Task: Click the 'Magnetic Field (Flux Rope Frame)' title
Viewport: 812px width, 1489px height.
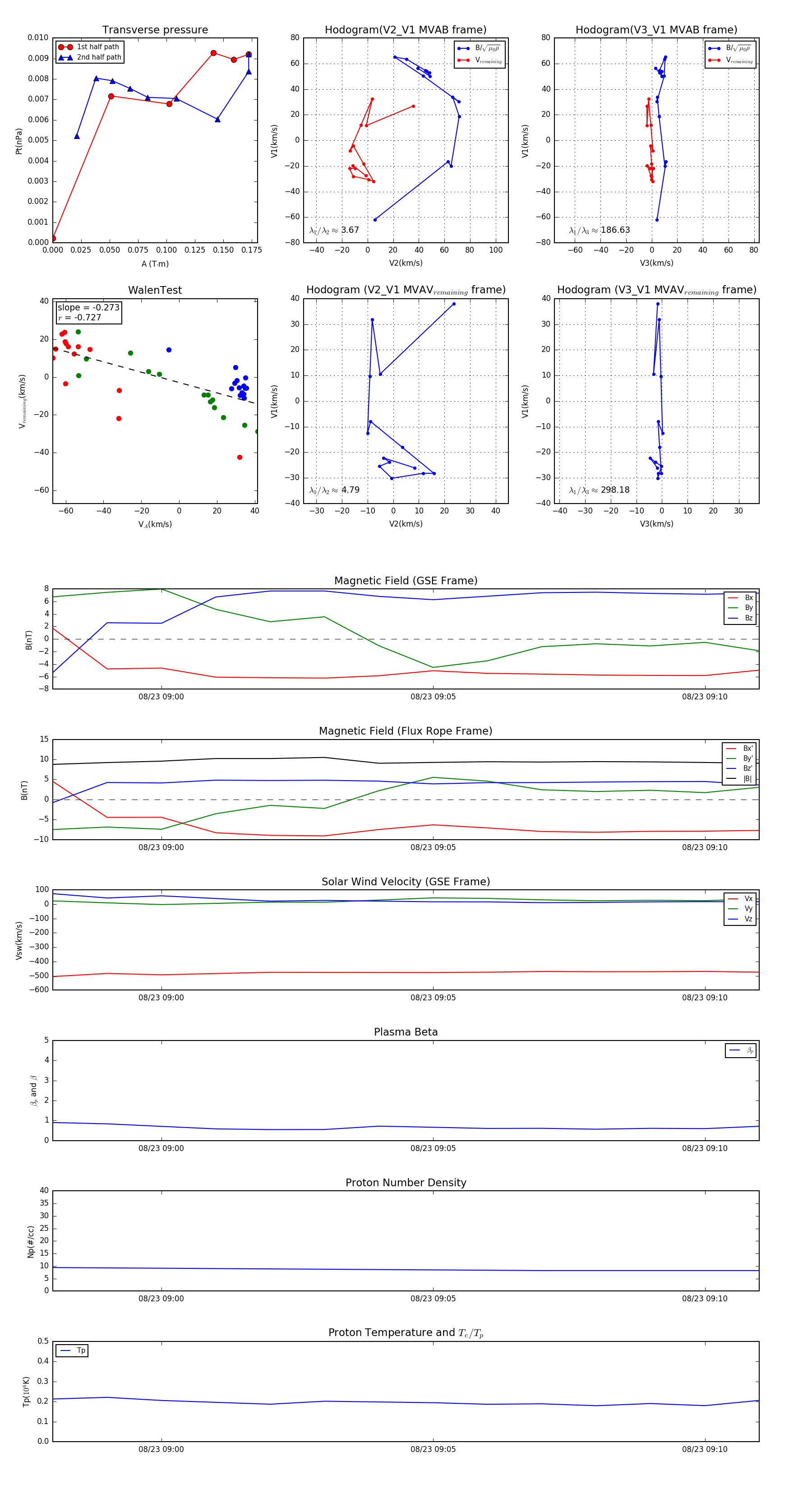Action: click(x=406, y=731)
